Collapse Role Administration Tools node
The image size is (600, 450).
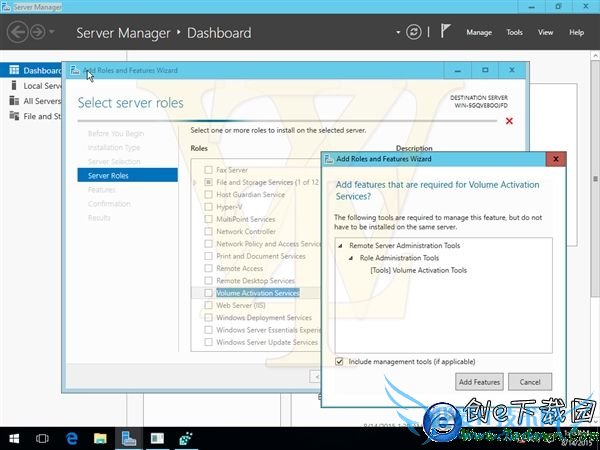pyautogui.click(x=351, y=258)
